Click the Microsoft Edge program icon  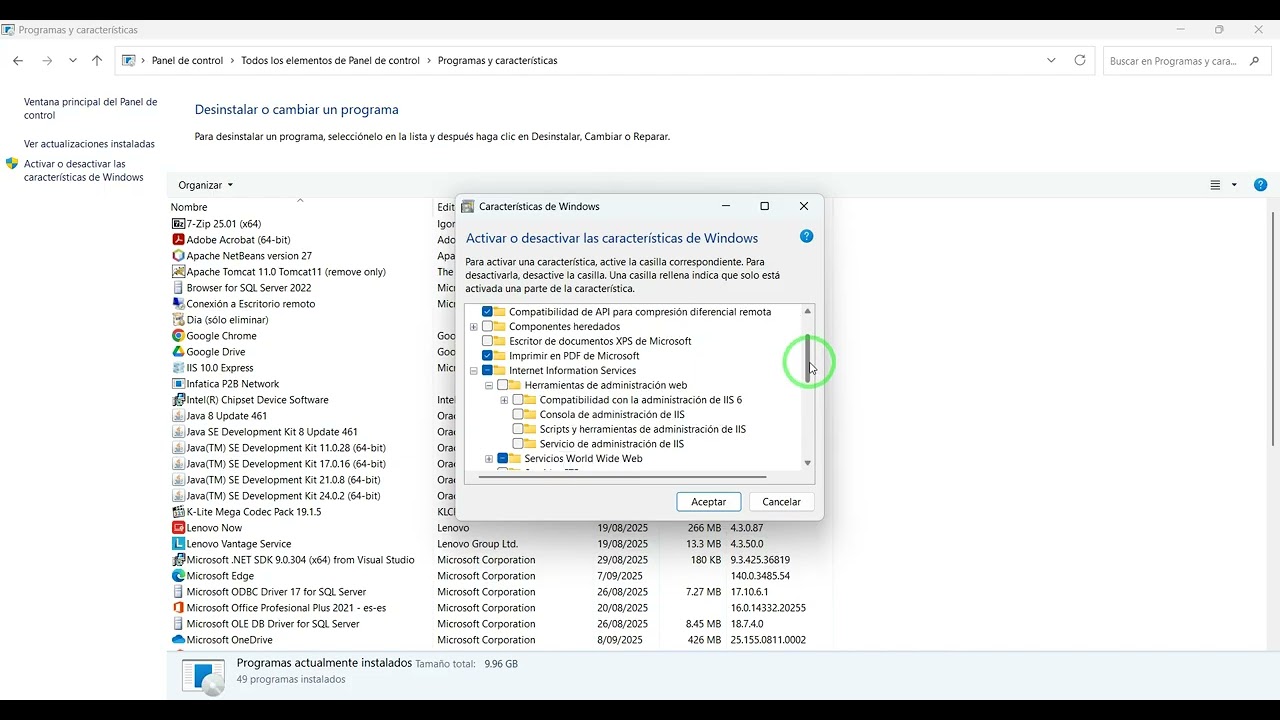coord(179,576)
